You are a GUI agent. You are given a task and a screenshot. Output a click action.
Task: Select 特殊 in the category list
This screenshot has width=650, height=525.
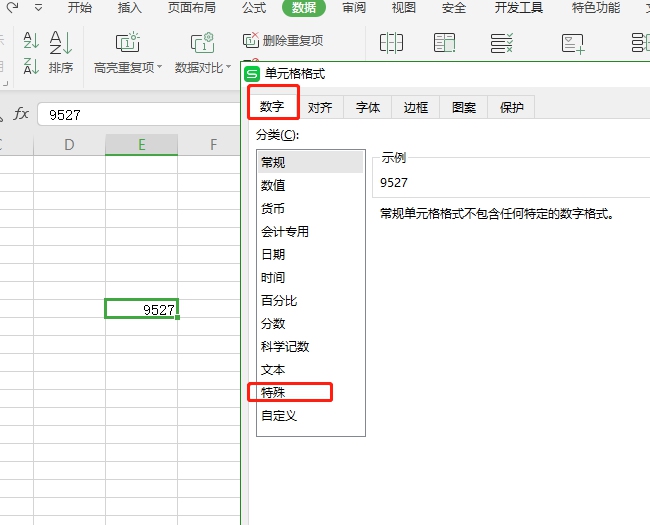(310, 392)
